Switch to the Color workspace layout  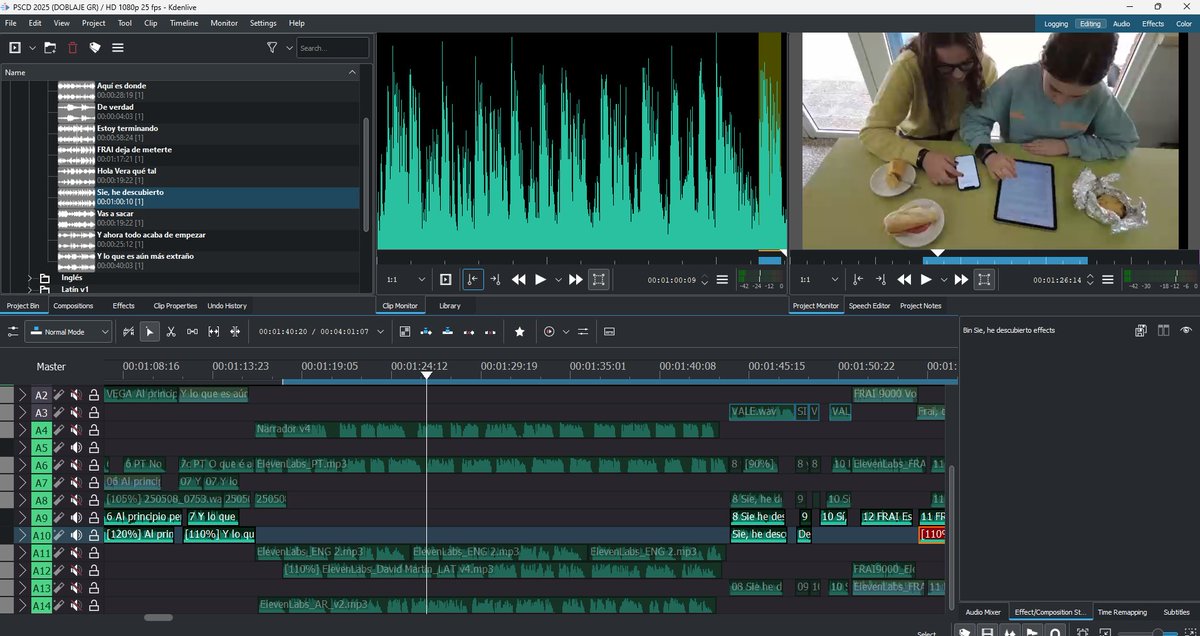click(x=1184, y=23)
